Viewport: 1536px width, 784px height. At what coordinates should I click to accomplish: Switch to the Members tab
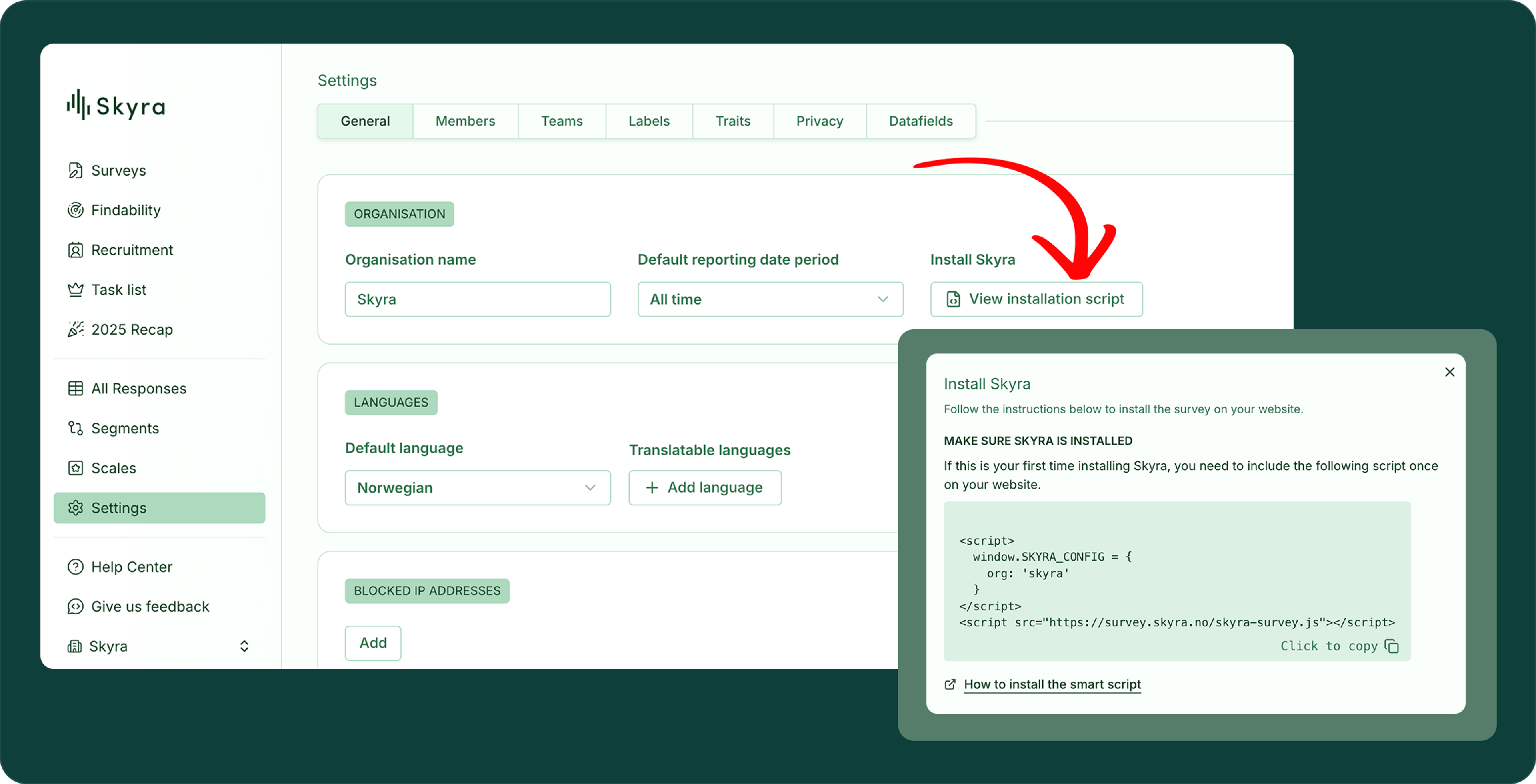[465, 121]
